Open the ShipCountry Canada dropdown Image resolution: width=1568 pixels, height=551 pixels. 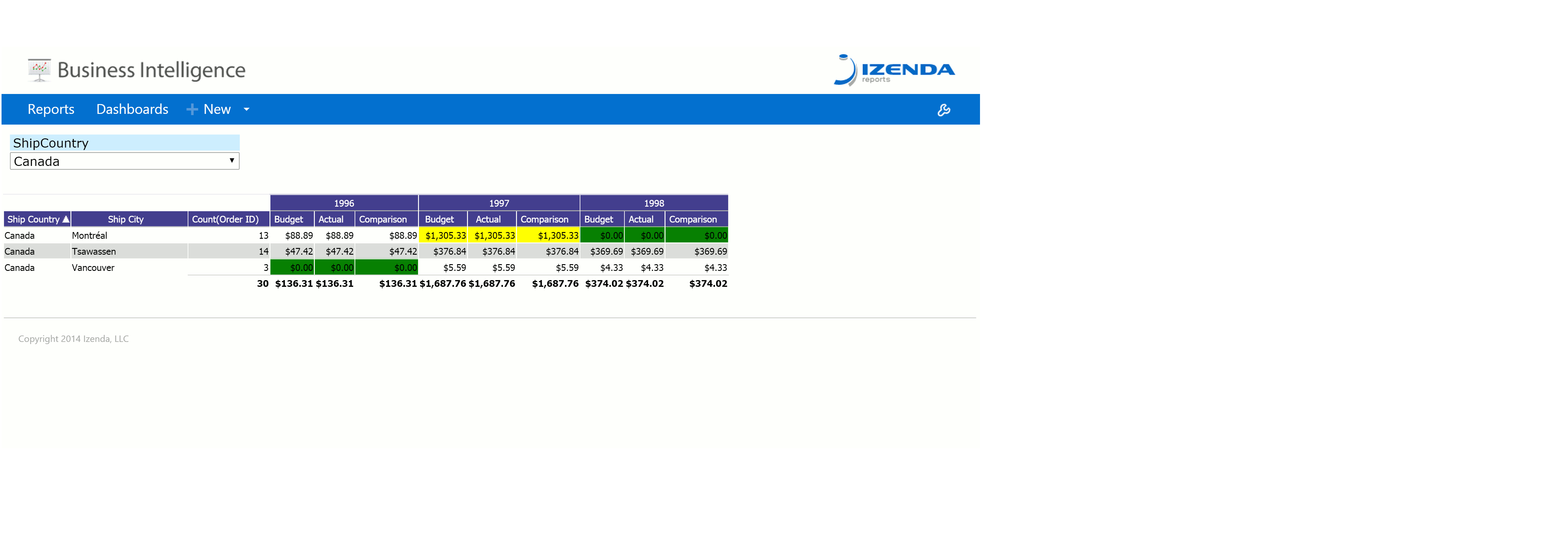[125, 161]
